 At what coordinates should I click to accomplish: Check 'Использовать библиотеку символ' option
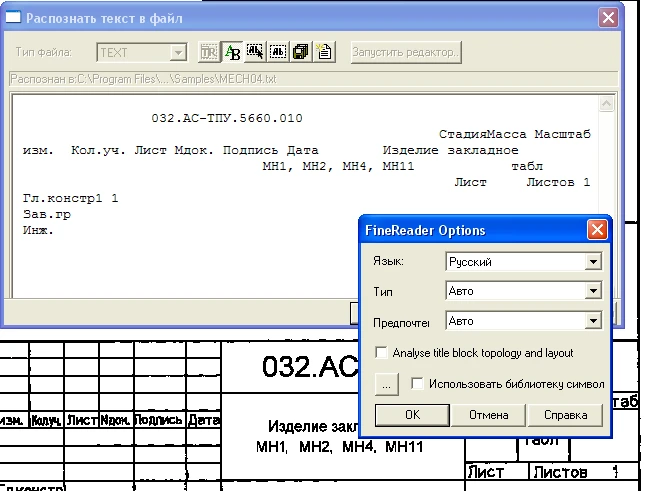(x=419, y=383)
